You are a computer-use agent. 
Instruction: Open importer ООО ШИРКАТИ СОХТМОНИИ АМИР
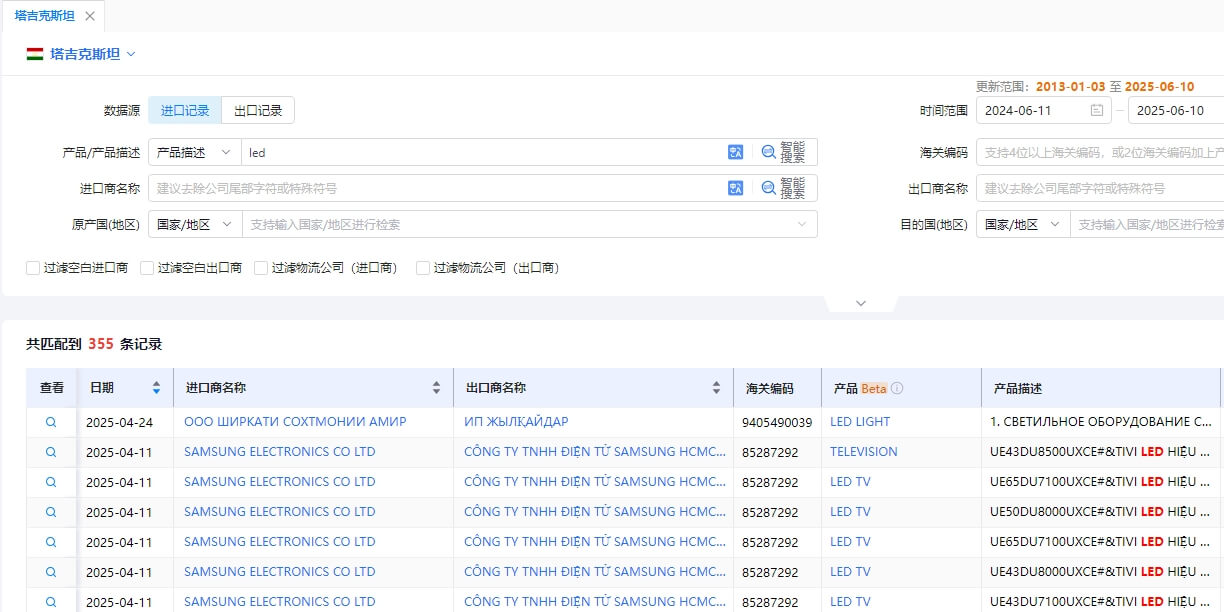(x=295, y=422)
